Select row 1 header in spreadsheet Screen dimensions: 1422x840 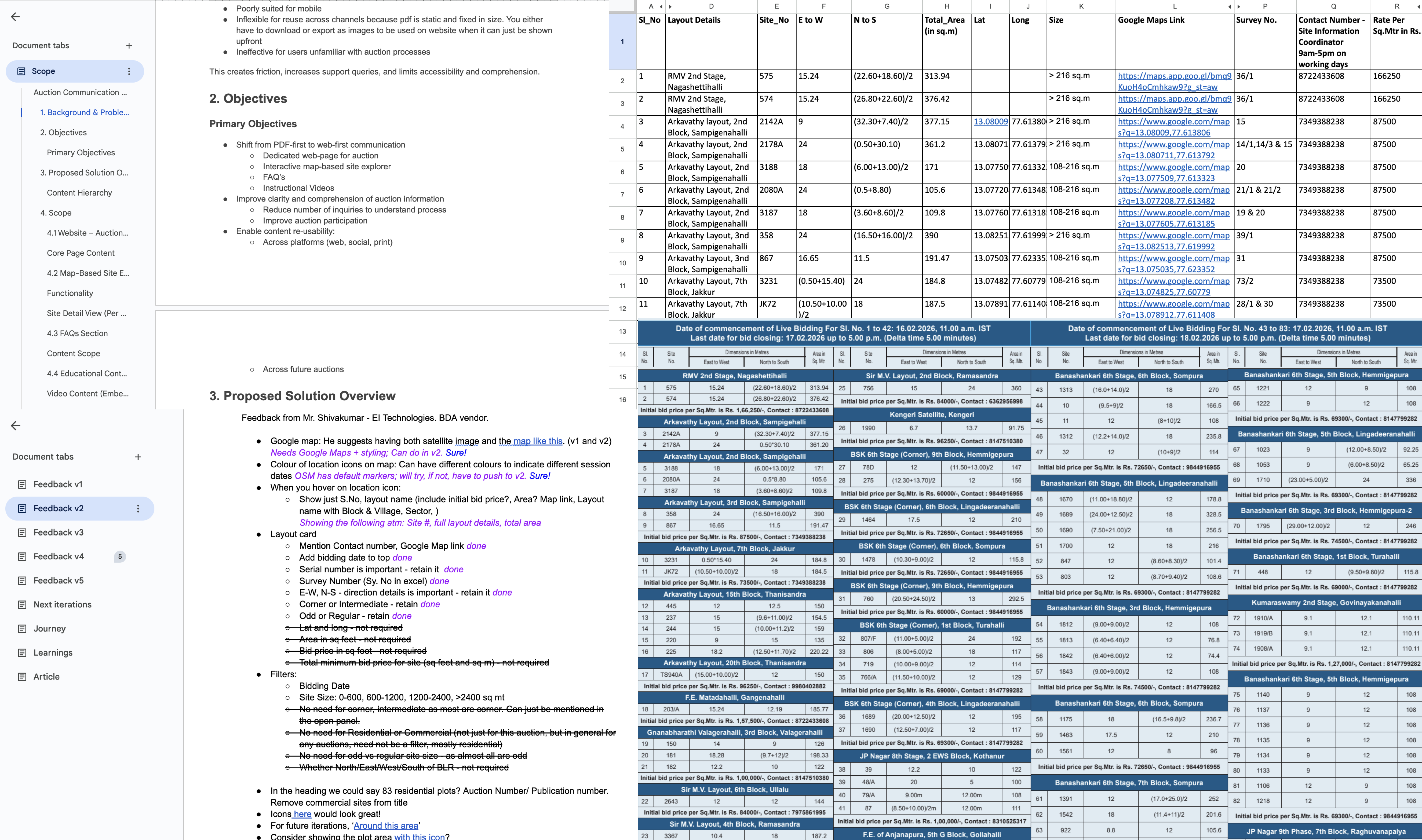pyautogui.click(x=622, y=41)
